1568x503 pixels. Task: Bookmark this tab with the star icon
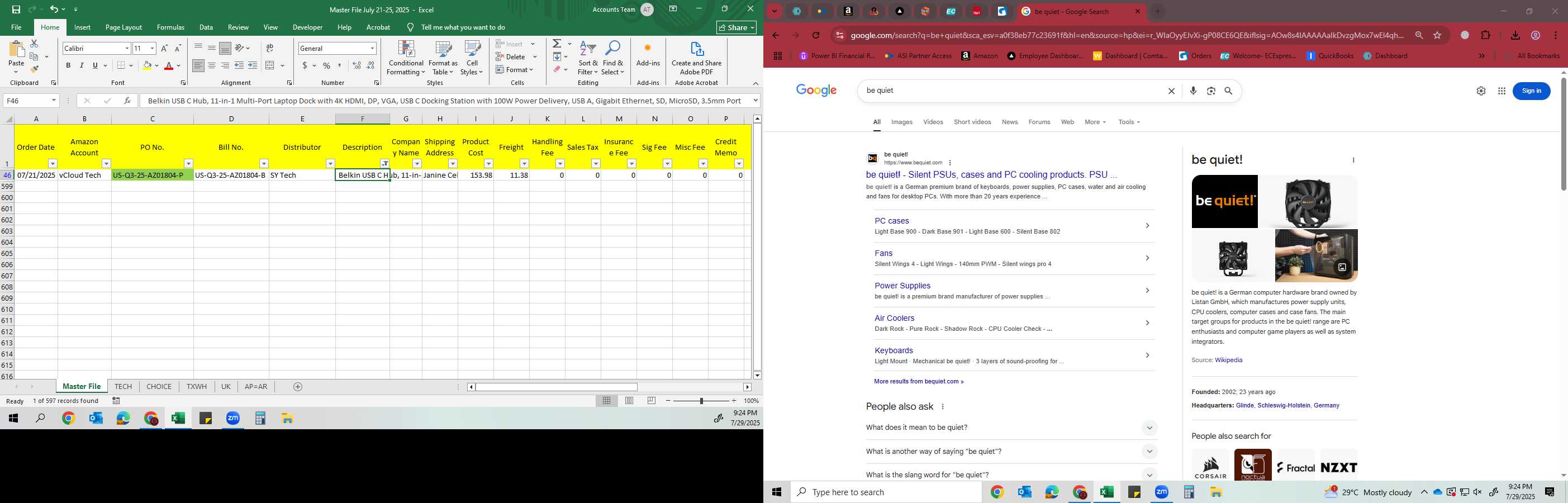[1437, 35]
